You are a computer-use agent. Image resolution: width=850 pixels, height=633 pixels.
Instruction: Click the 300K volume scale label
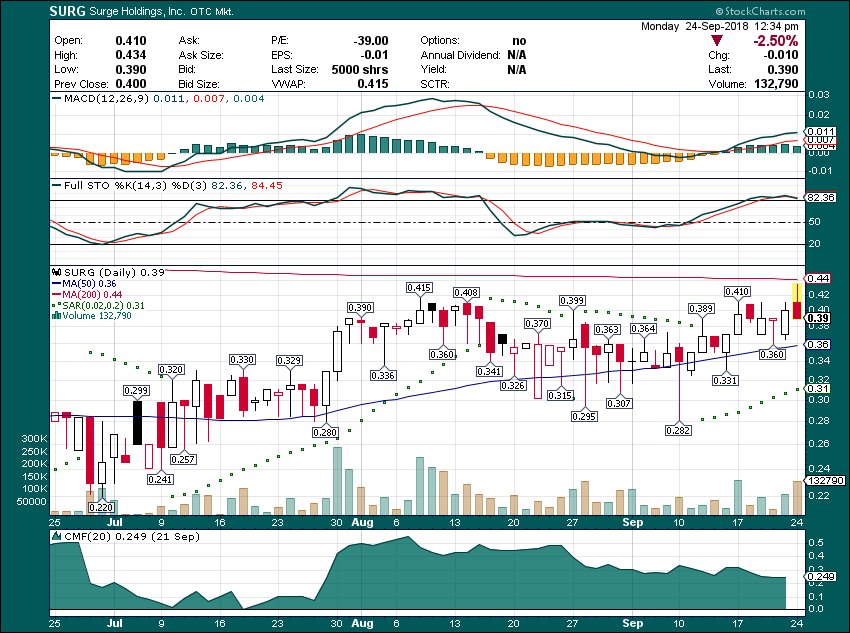click(x=34, y=438)
